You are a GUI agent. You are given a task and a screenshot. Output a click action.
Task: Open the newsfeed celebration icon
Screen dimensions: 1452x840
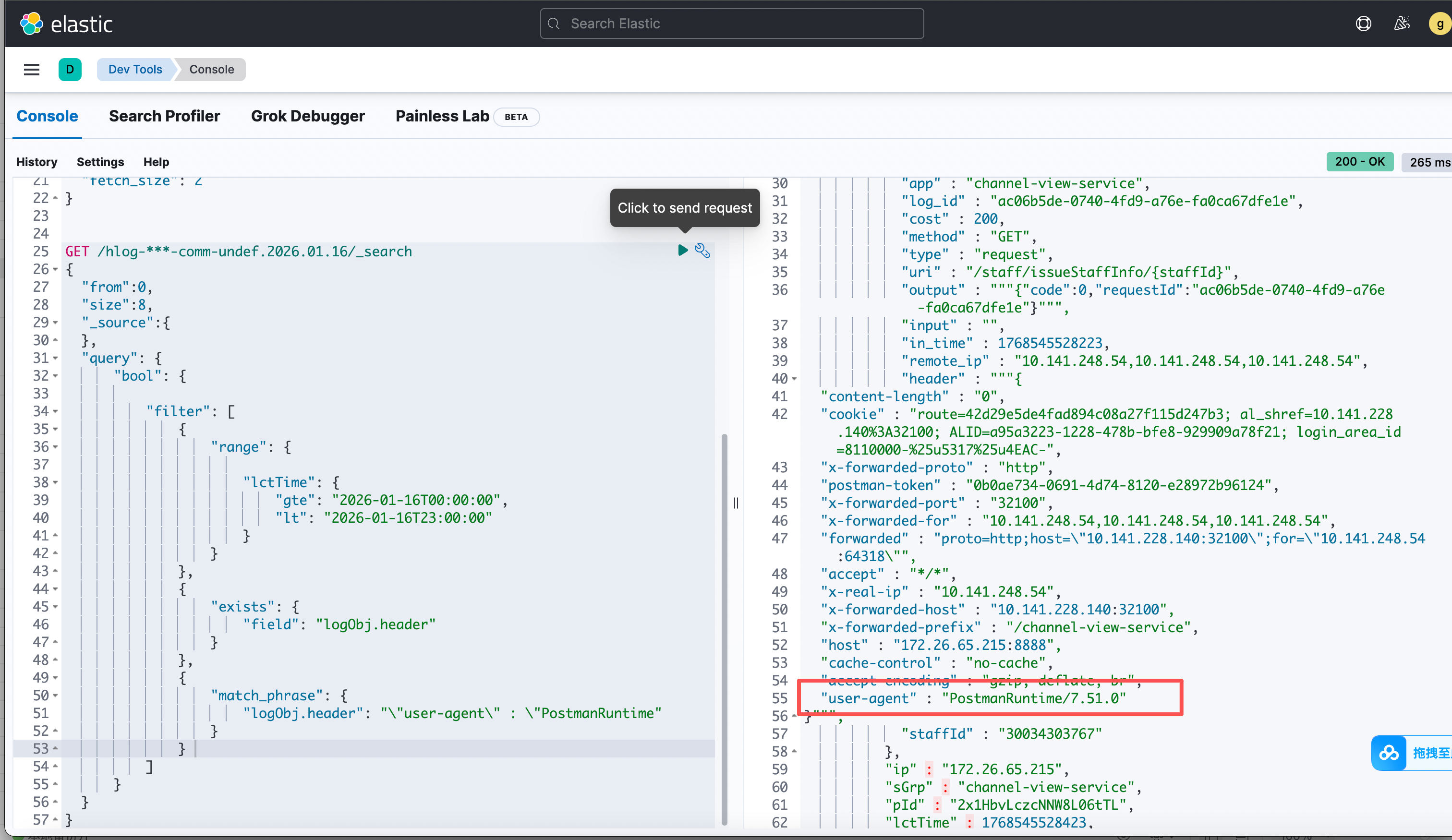click(1401, 24)
